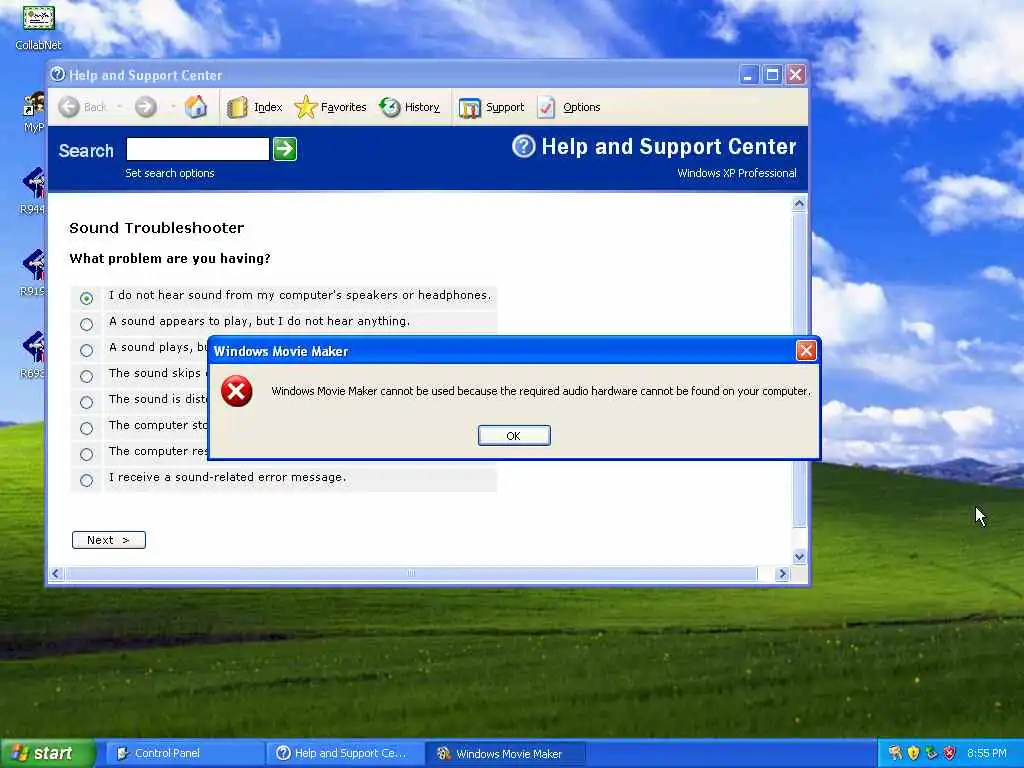Close the Help and Support Center window

pos(795,74)
